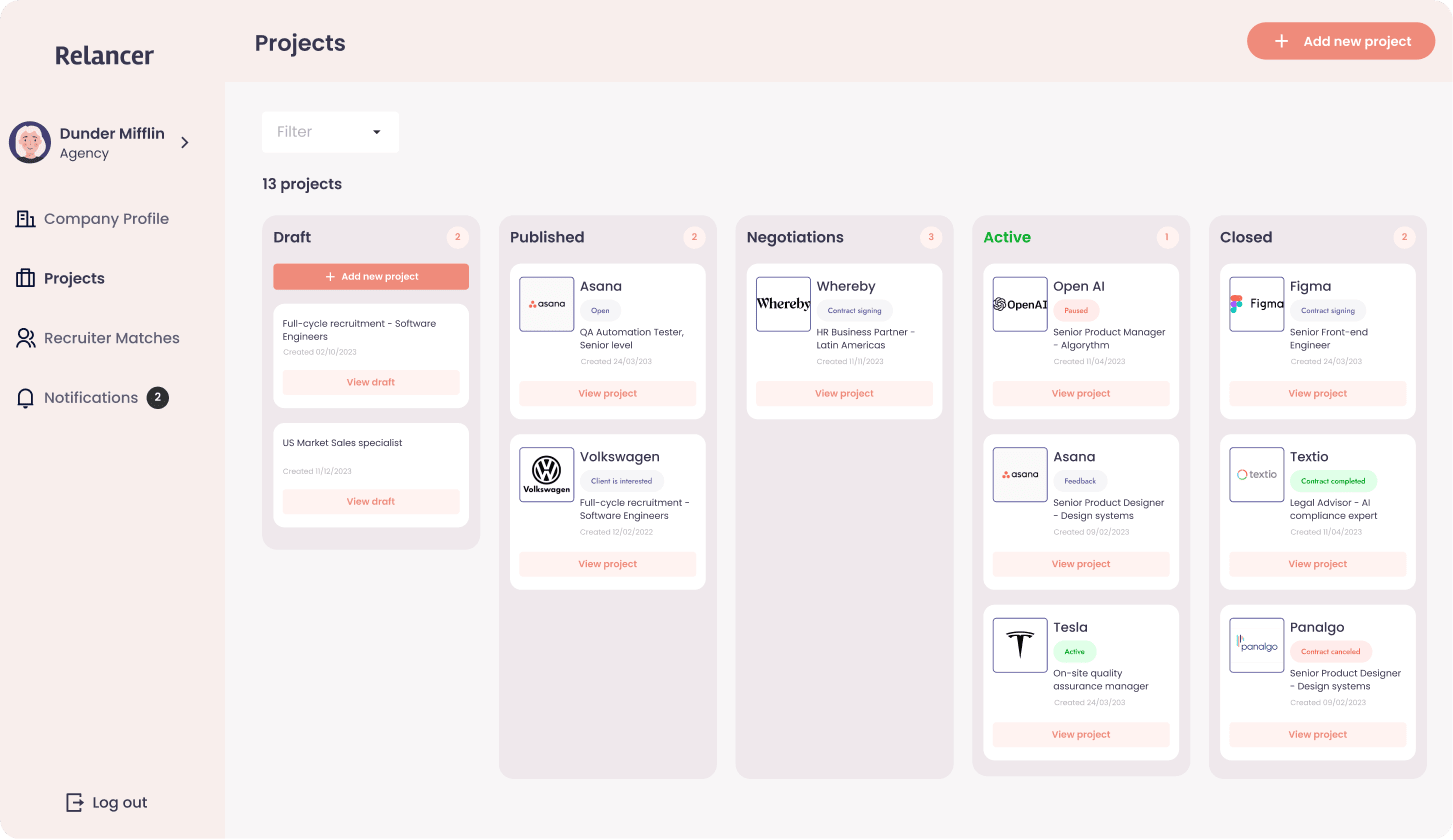Open Notifications in the sidebar
Viewport: 1453px width, 840px height.
[92, 398]
